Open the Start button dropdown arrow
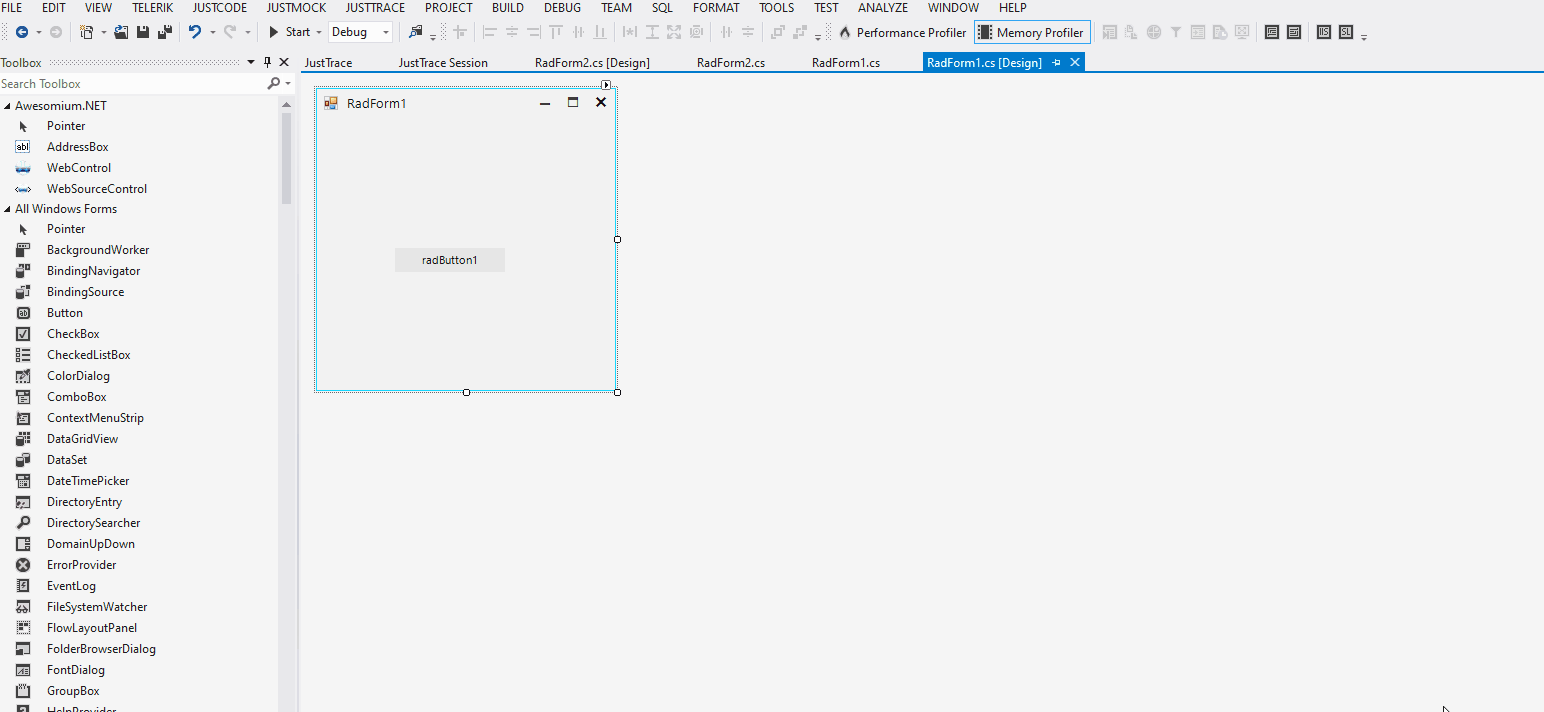The height and width of the screenshot is (712, 1544). [318, 33]
